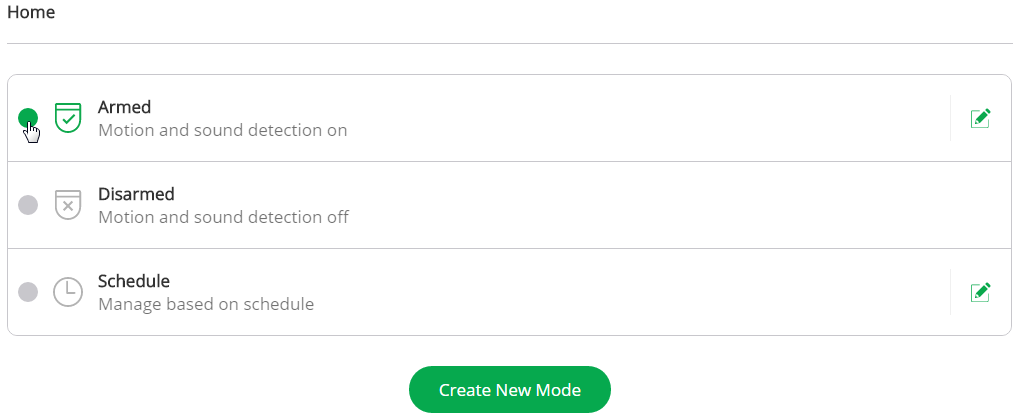
Task: Click the Home heading
Action: tap(31, 13)
